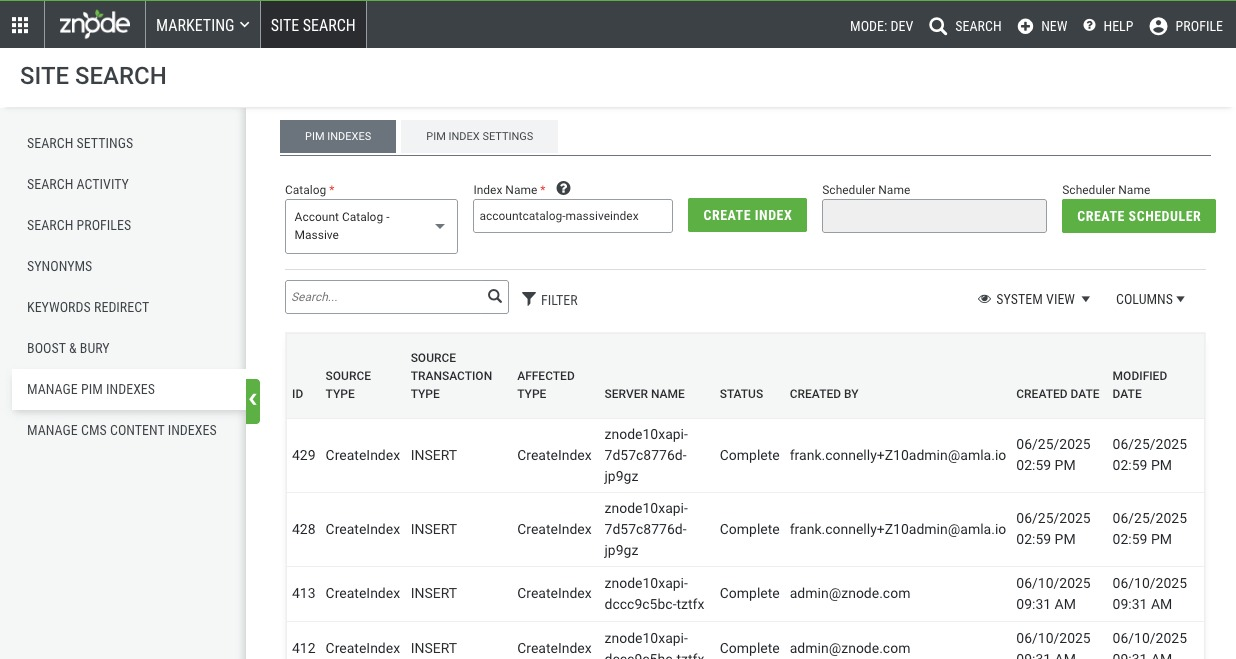Image resolution: width=1236 pixels, height=659 pixels.
Task: Sort by Affected Type column header
Action: click(546, 385)
